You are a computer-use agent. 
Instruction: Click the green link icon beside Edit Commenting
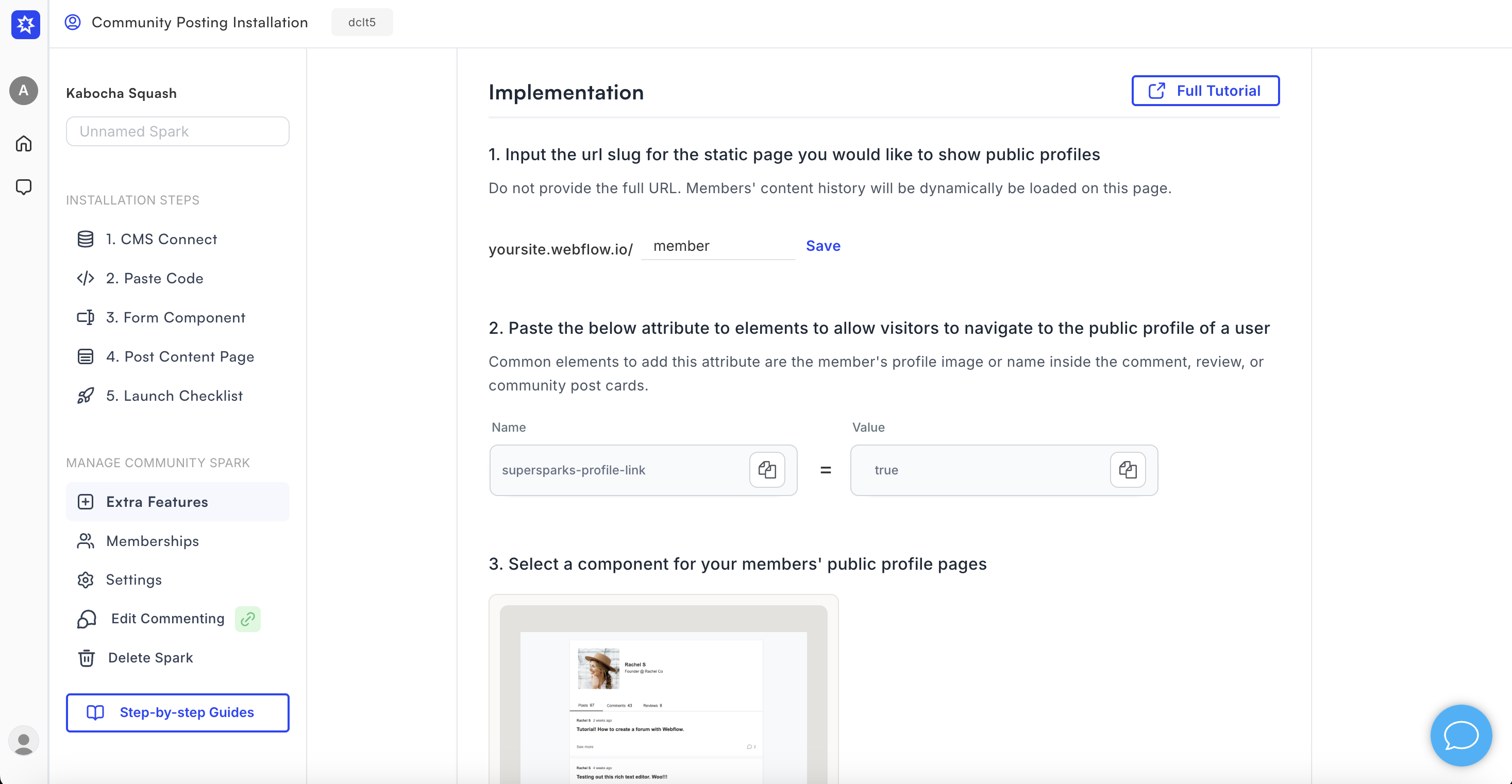click(x=248, y=619)
